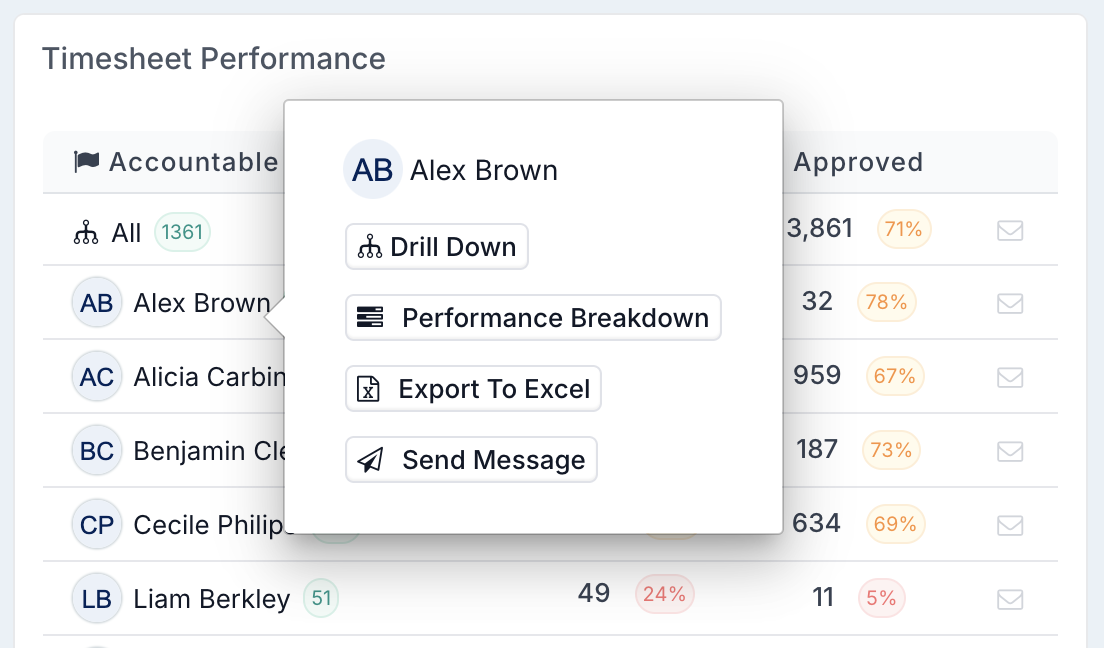The image size is (1104, 648).
Task: Open Cecile Philip's name entry
Action: (208, 525)
